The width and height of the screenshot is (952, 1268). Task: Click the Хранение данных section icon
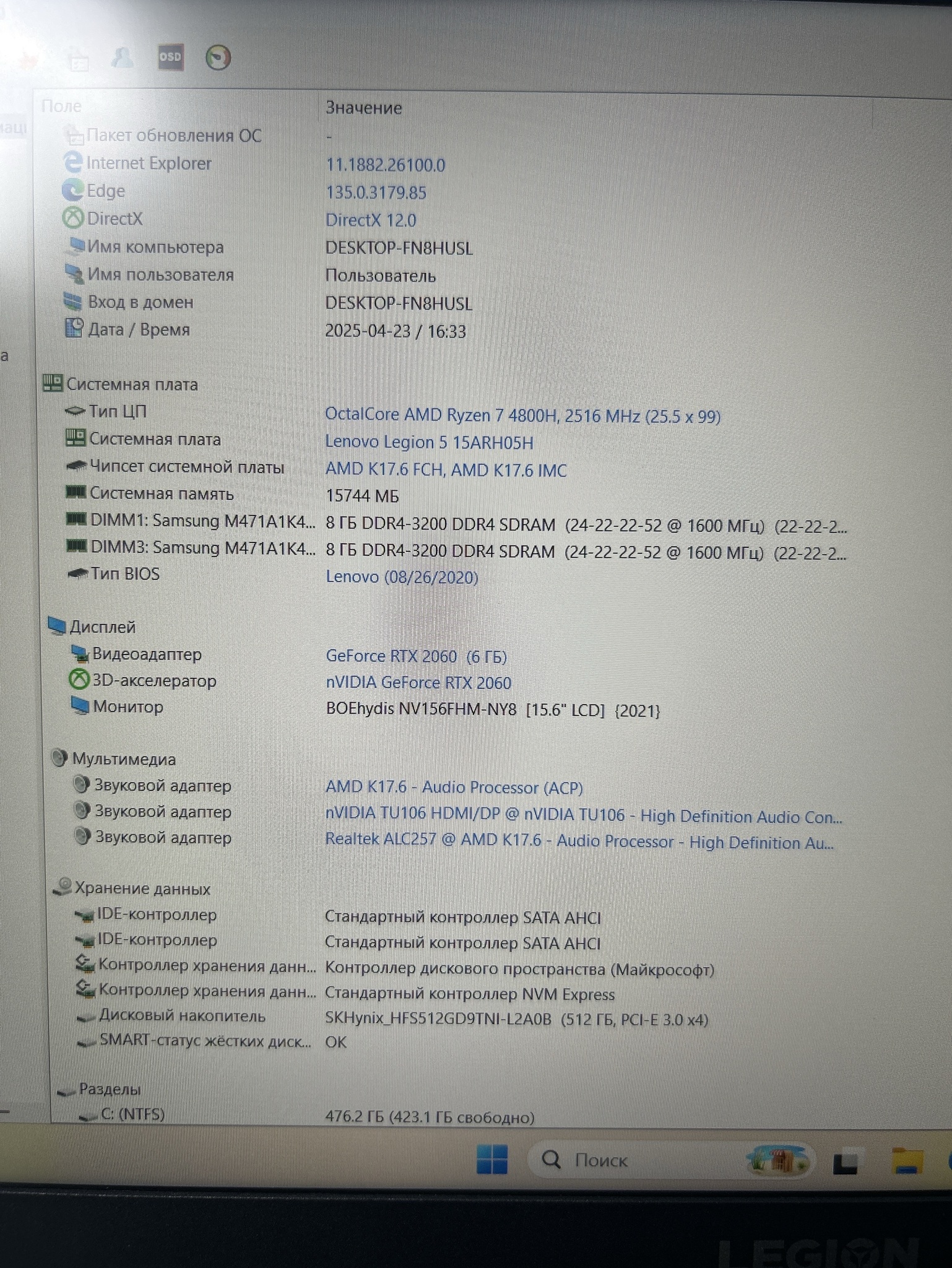pyautogui.click(x=63, y=887)
